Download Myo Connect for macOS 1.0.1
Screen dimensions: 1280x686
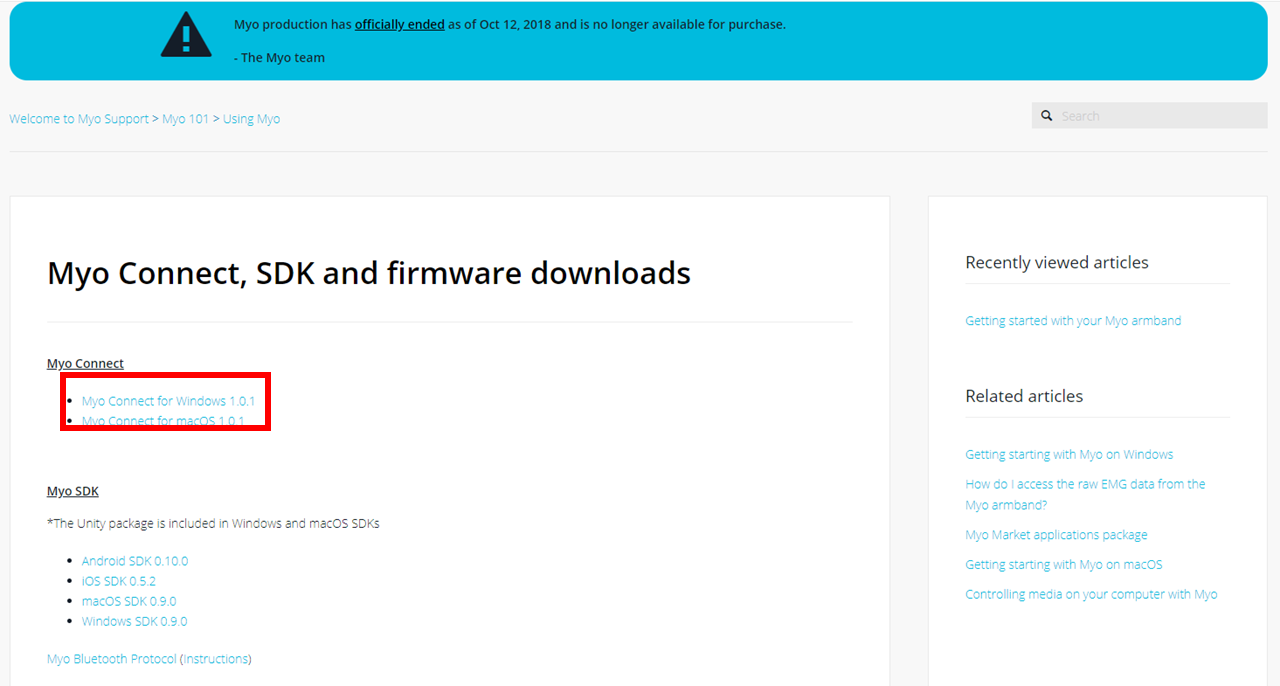click(x=163, y=421)
